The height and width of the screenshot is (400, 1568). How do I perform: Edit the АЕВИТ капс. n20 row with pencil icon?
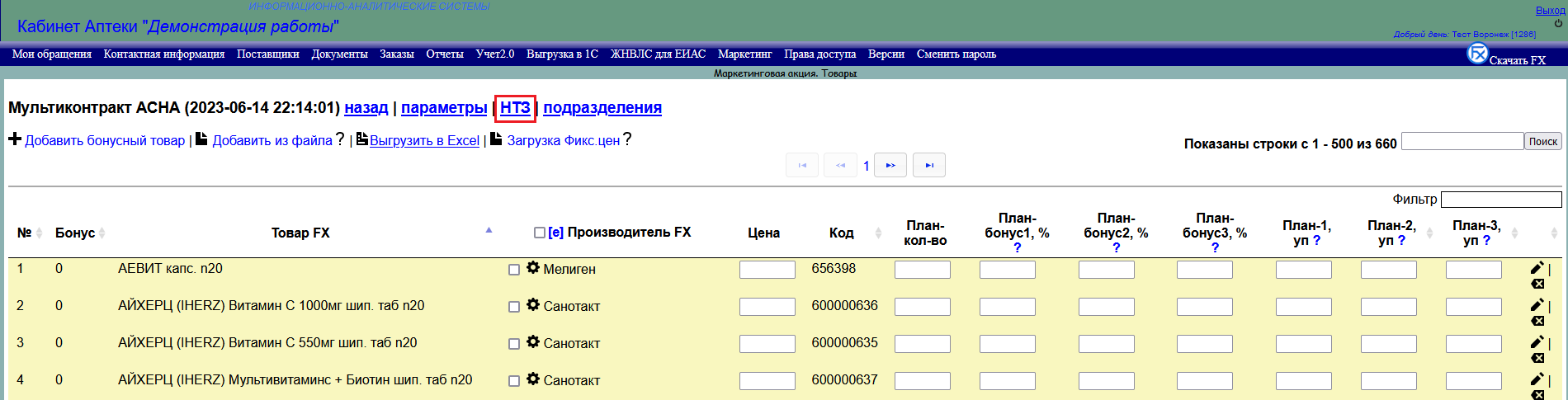1537,267
